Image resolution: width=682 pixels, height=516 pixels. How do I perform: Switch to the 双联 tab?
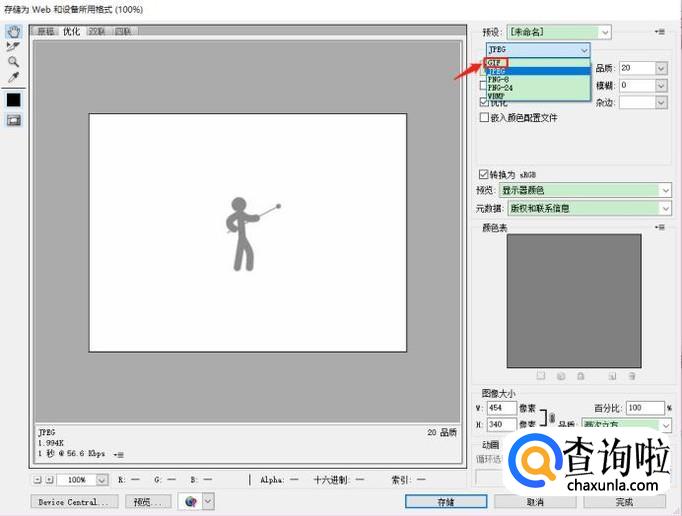(x=97, y=31)
